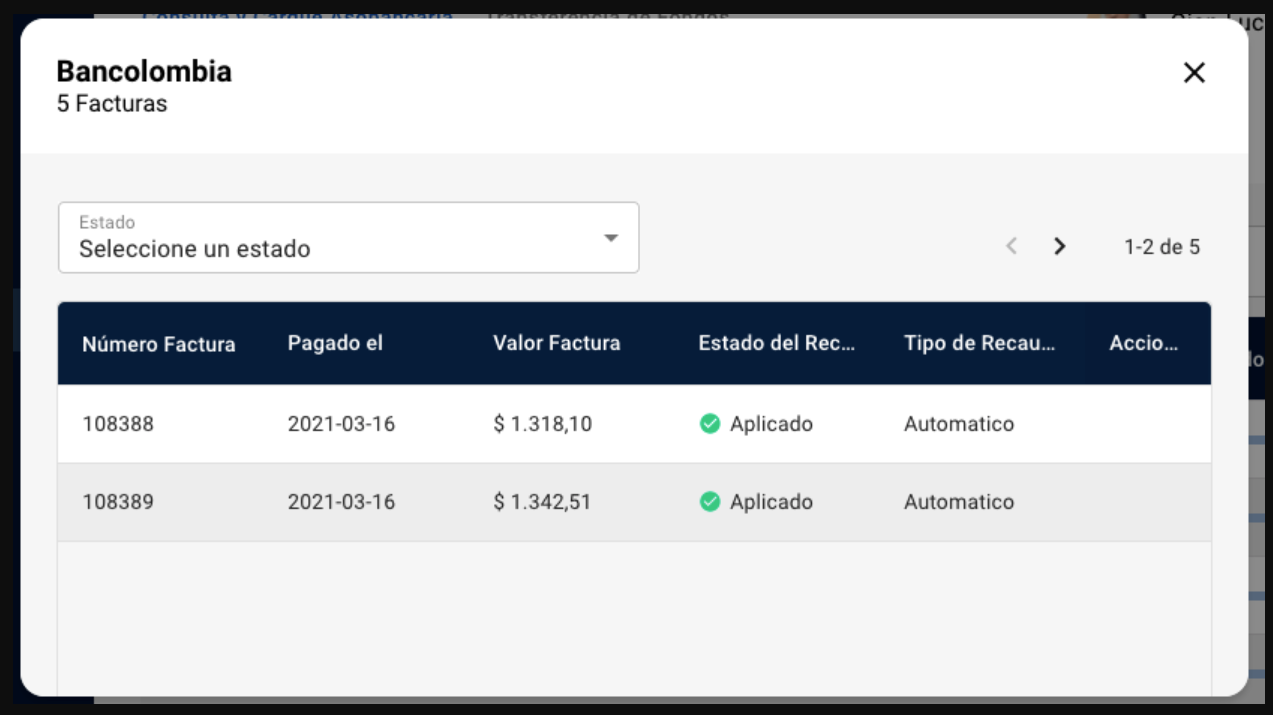Click Aplicado status for invoice 108389
This screenshot has height=715, width=1273.
point(771,502)
